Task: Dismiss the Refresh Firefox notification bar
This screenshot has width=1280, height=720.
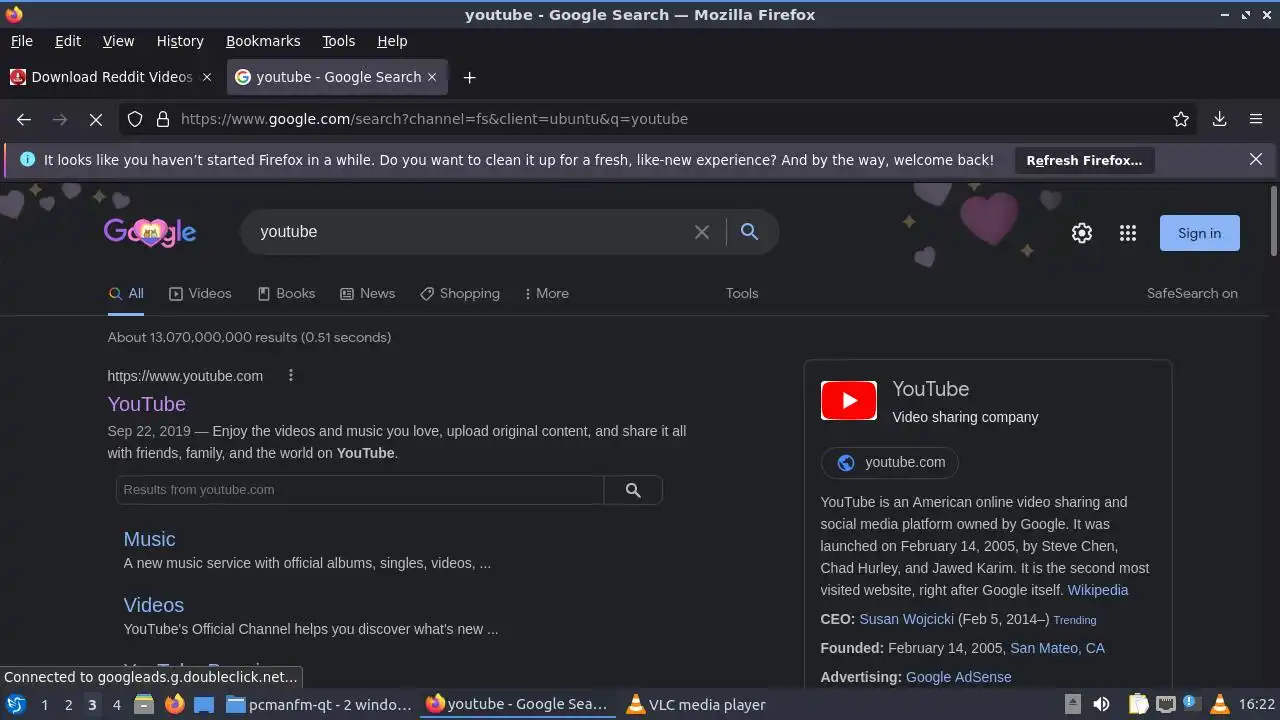Action: 1256,159
